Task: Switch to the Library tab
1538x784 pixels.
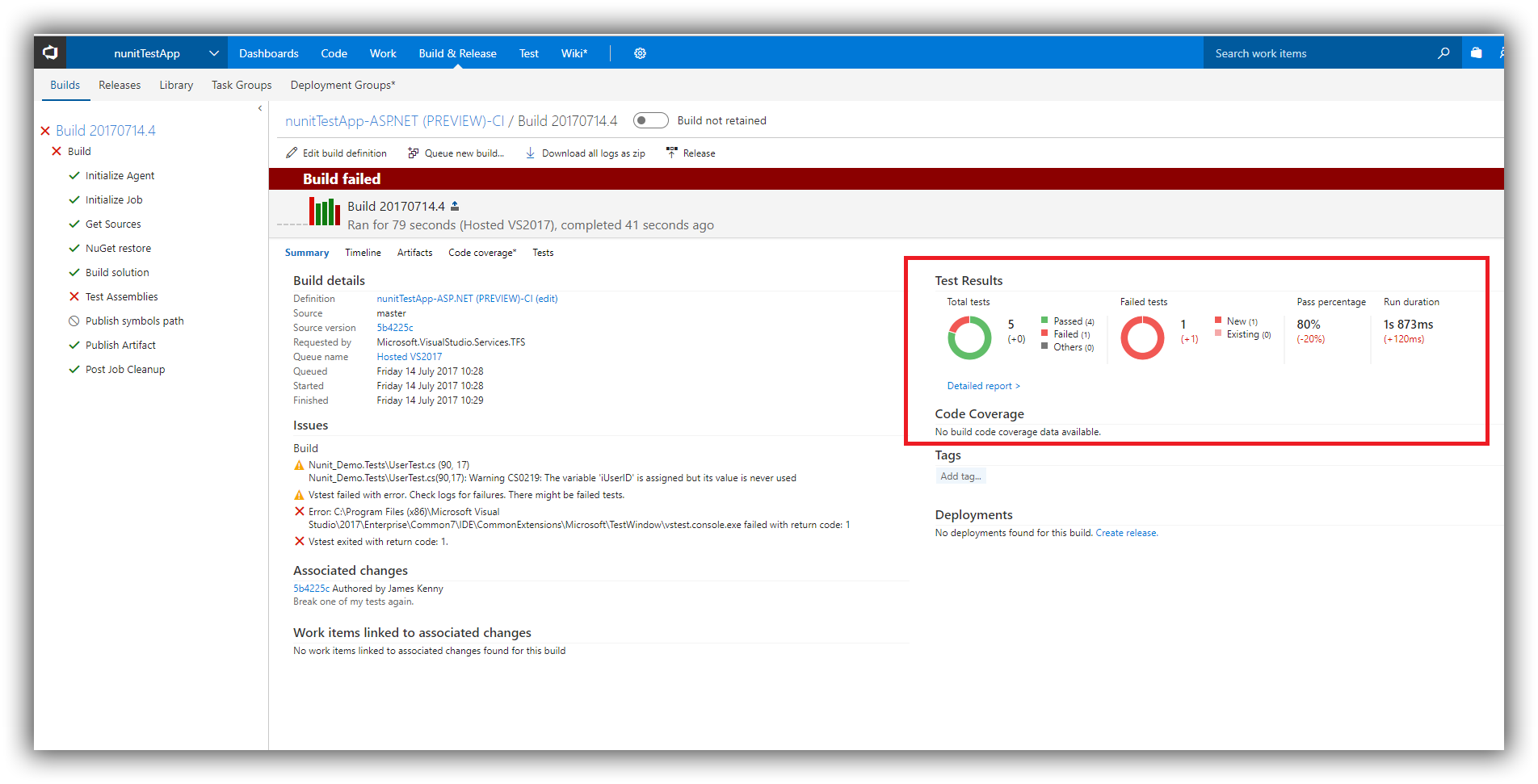Action: click(x=176, y=85)
